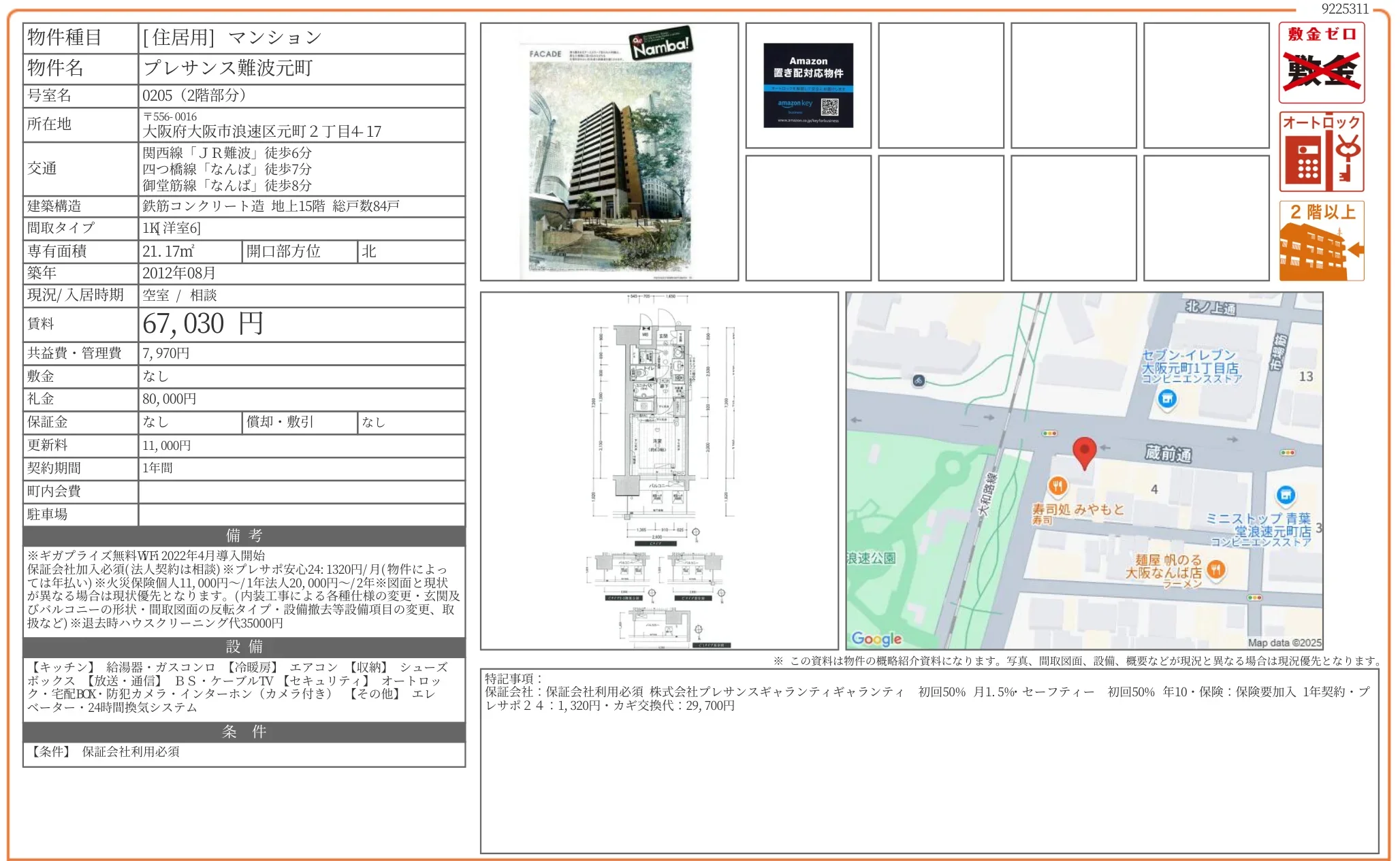
Task: Open the Google logo link on the map
Action: click(876, 638)
